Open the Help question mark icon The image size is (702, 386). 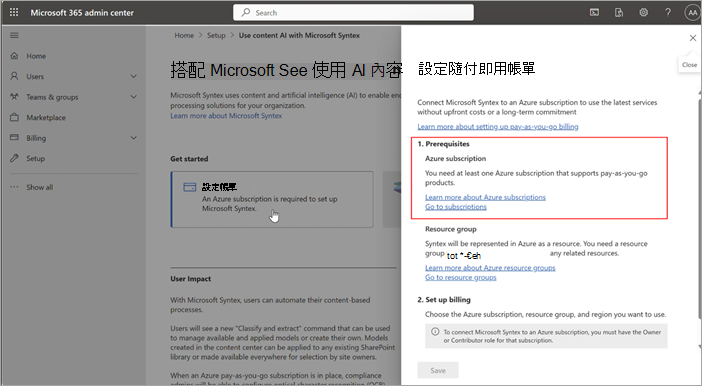tap(668, 13)
